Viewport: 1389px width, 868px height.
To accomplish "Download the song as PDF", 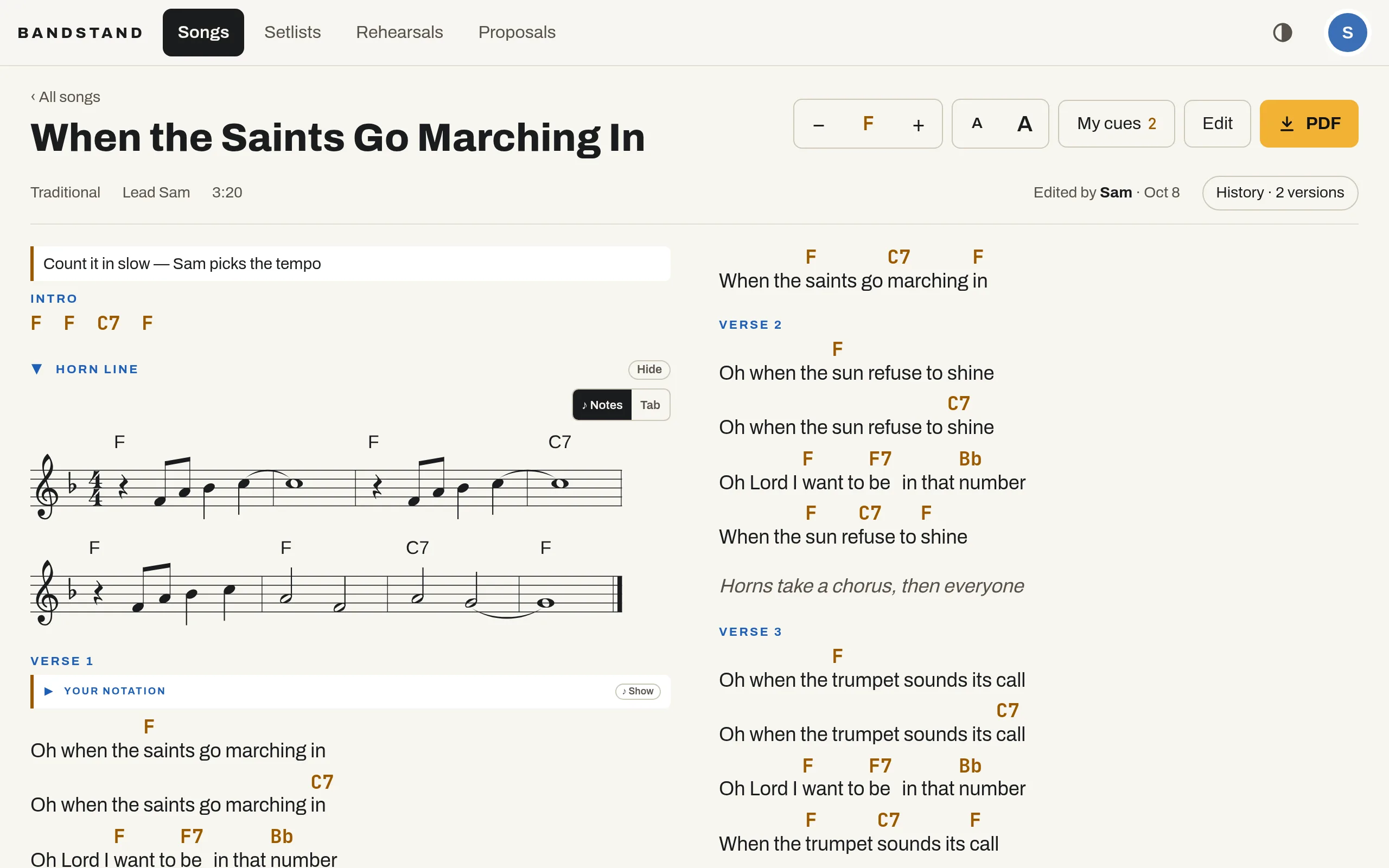I will (x=1309, y=124).
